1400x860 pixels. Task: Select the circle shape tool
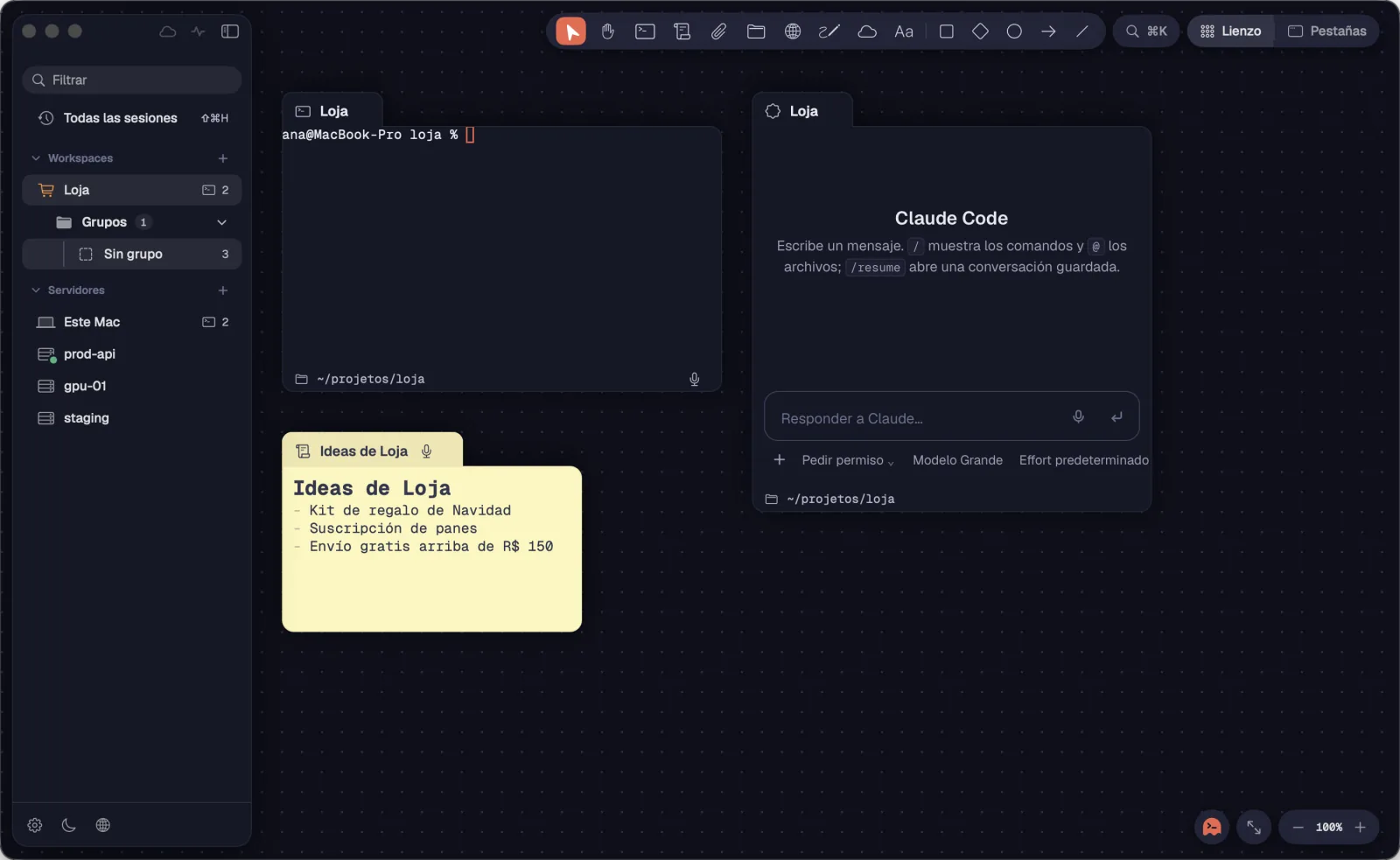1014,31
